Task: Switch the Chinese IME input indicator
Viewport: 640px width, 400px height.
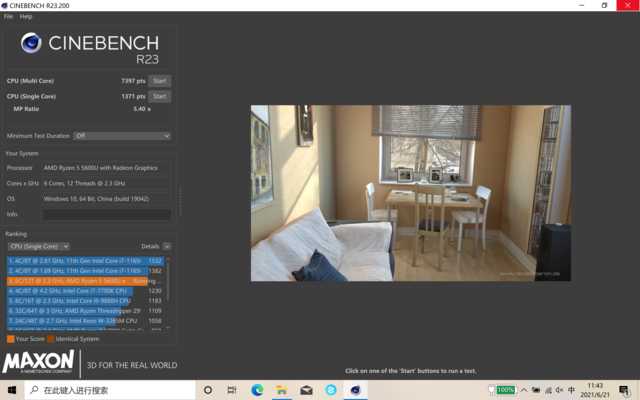Action: tap(571, 390)
